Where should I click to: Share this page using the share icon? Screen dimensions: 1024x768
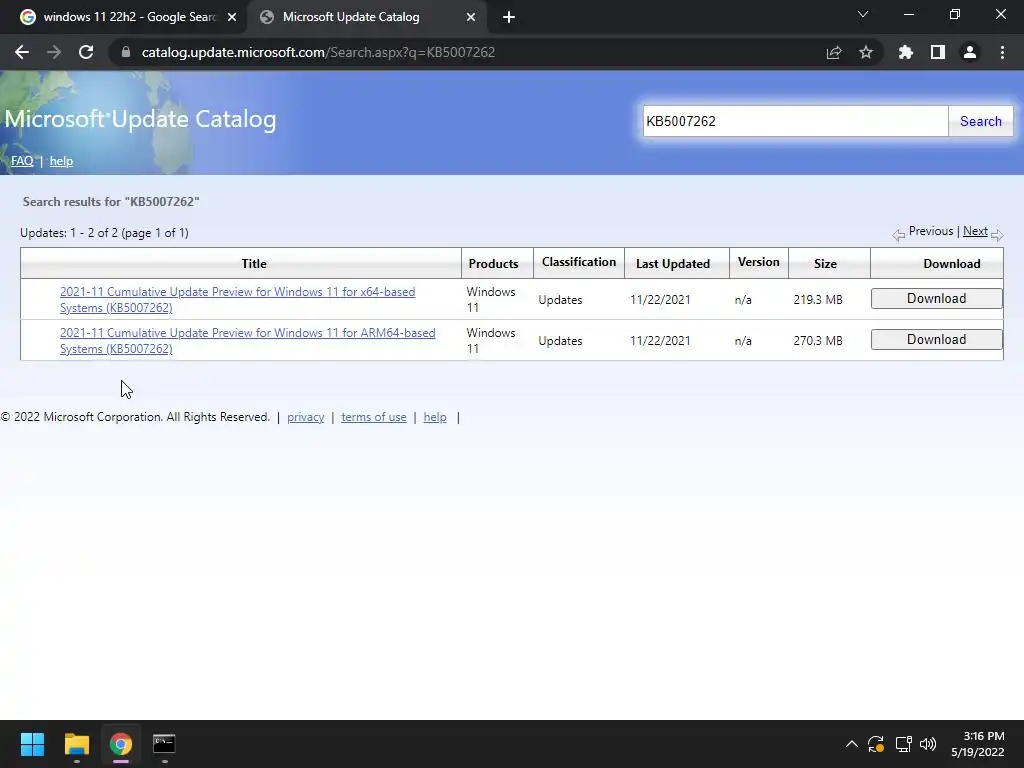point(833,52)
